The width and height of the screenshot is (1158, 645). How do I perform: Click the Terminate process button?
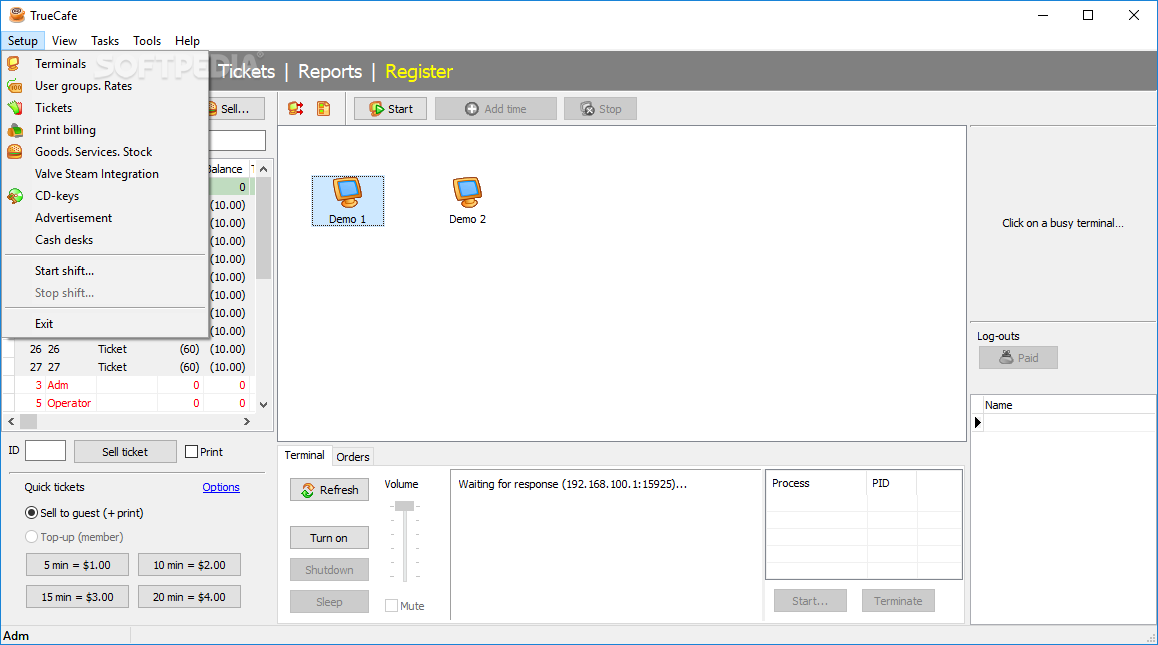(898, 601)
